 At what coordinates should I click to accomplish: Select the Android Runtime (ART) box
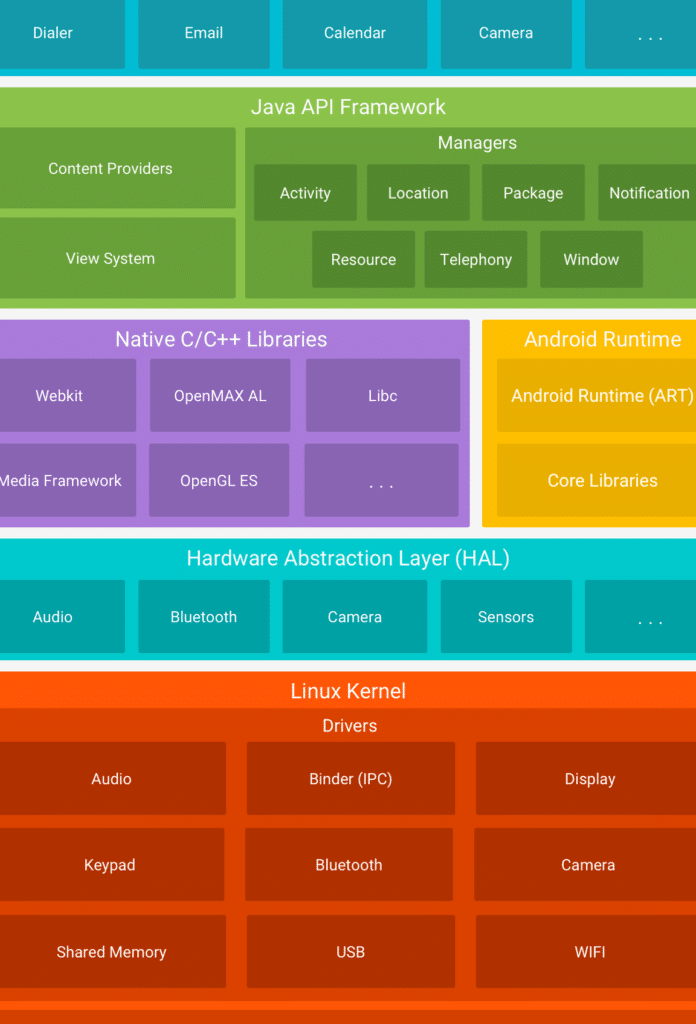[598, 396]
